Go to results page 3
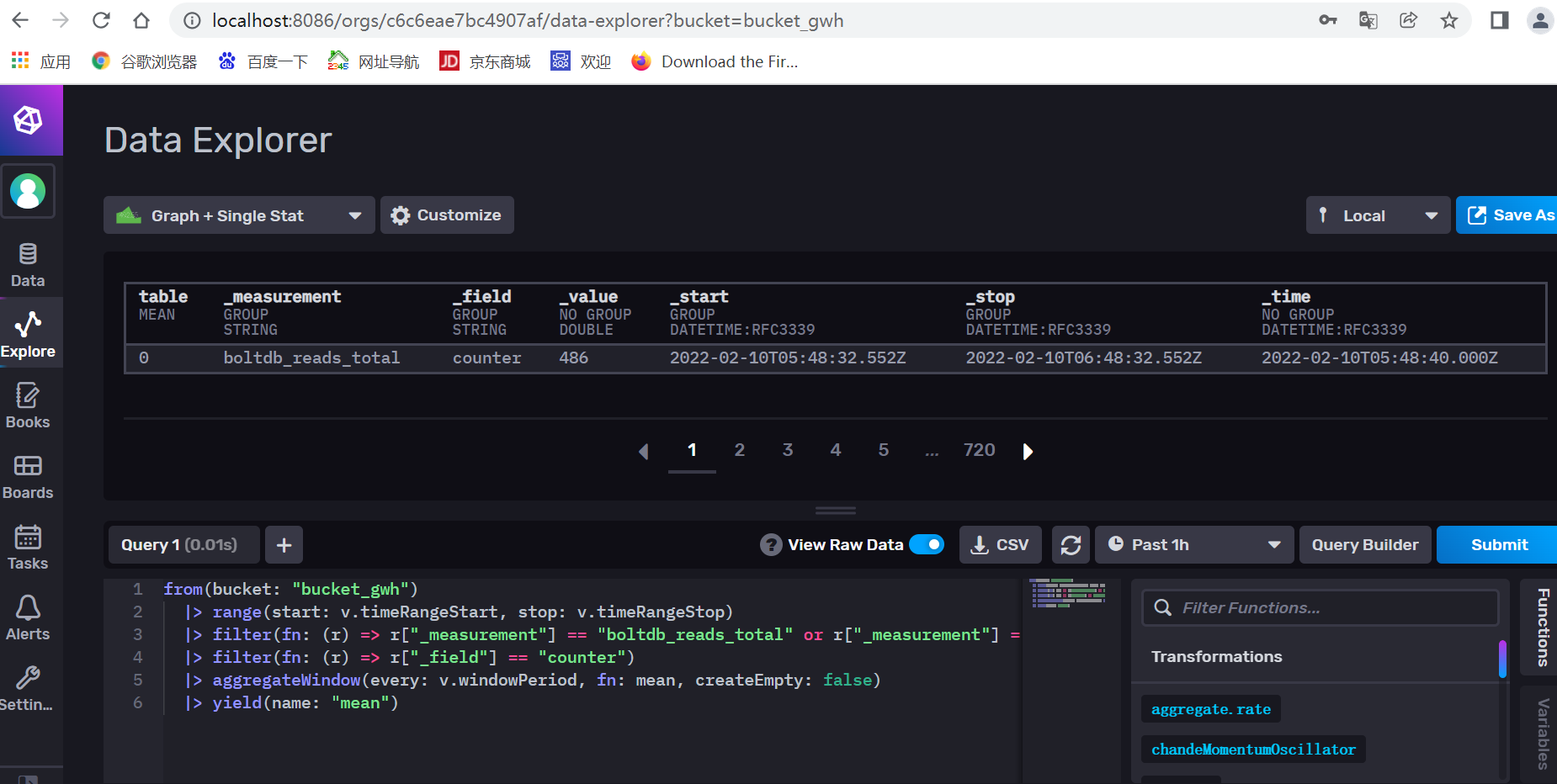1557x784 pixels. pyautogui.click(x=788, y=450)
